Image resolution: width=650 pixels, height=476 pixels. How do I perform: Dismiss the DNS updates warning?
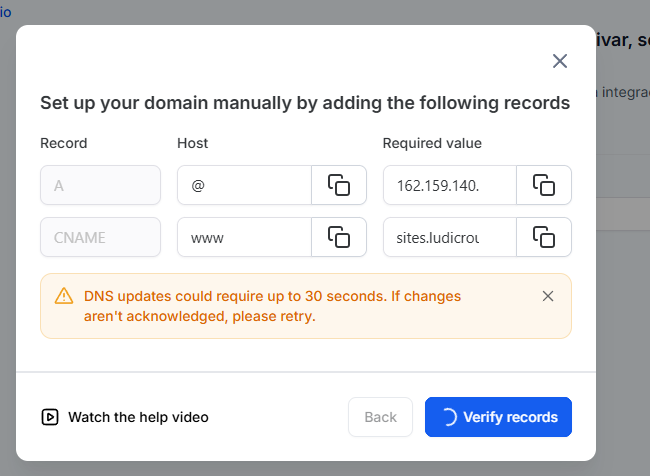coord(547,296)
